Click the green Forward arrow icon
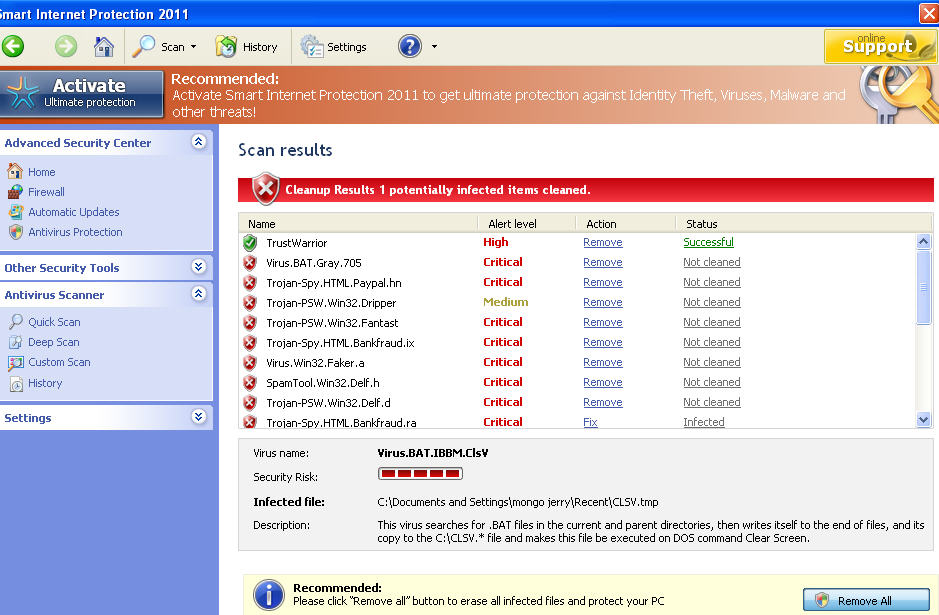This screenshot has width=939, height=615. [66, 46]
